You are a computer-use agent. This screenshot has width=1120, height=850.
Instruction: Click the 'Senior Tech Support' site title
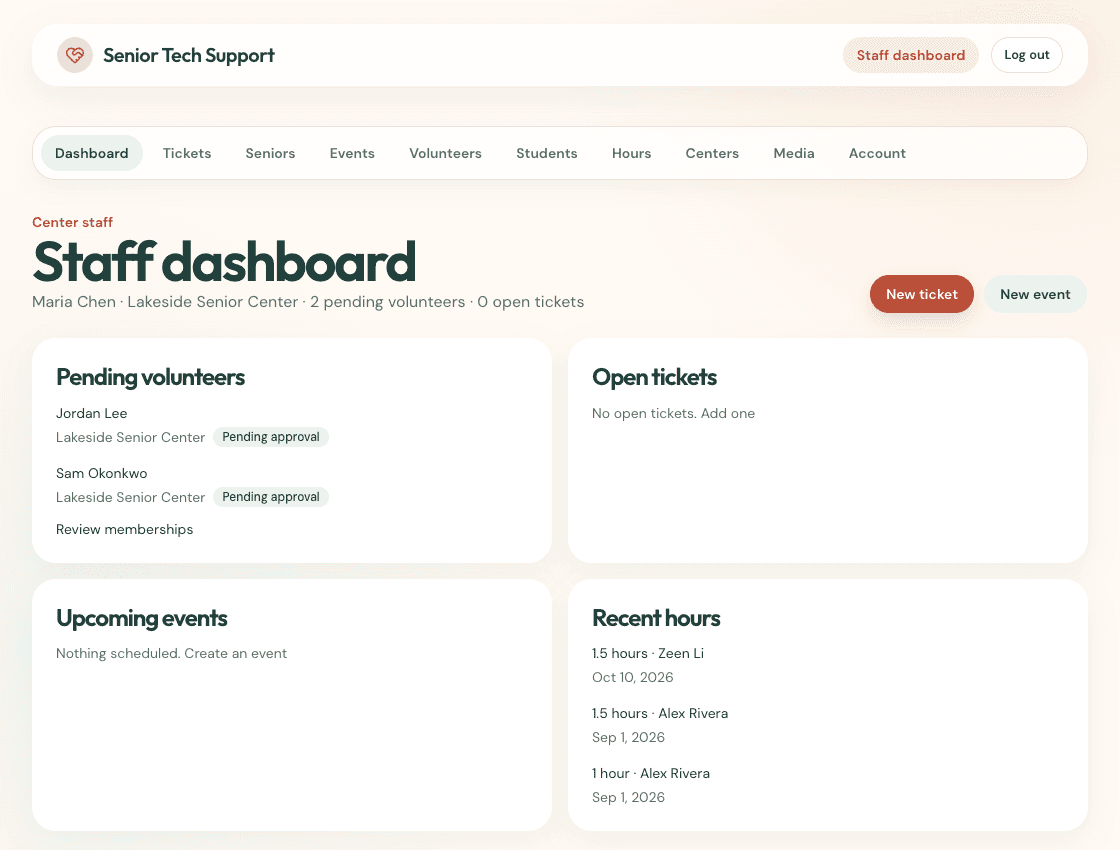tap(189, 55)
